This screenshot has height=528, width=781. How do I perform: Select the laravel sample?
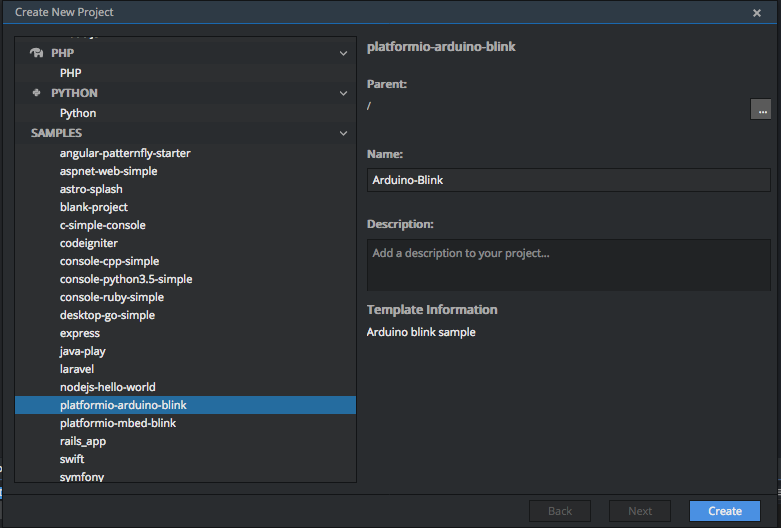[x=185, y=369]
